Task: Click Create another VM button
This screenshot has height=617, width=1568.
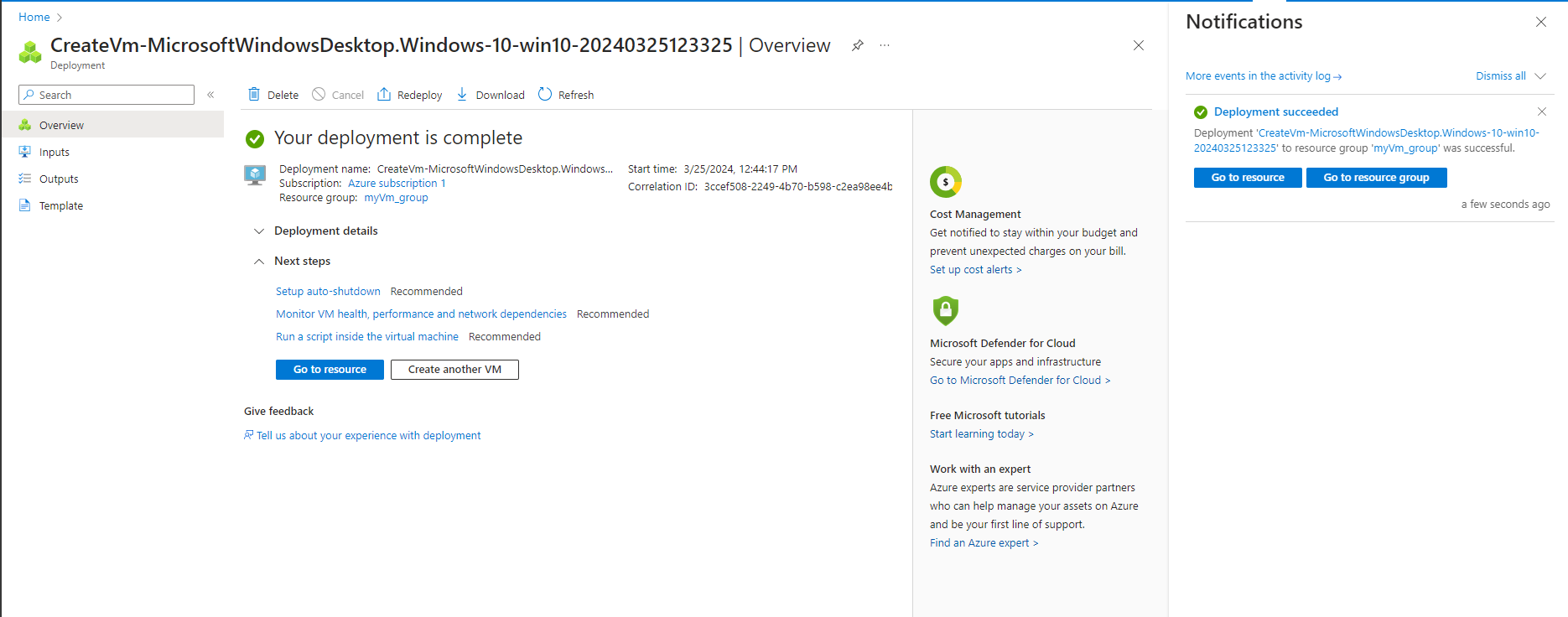Action: tap(454, 370)
